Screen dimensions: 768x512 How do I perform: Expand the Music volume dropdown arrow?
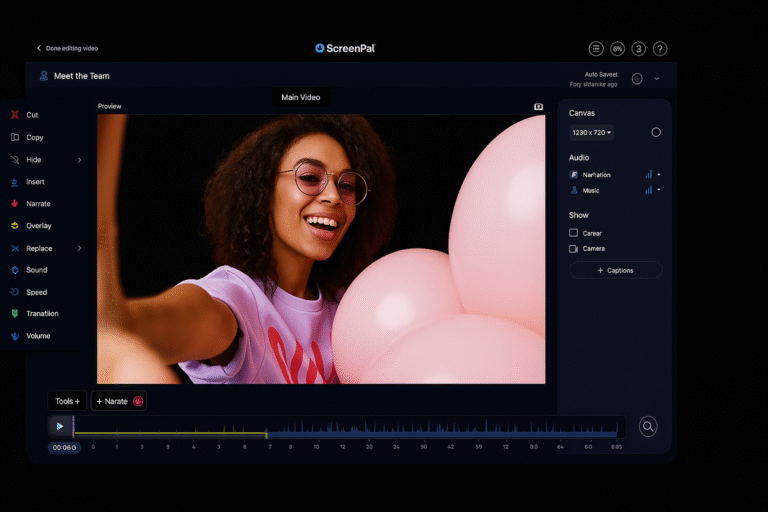coord(659,190)
